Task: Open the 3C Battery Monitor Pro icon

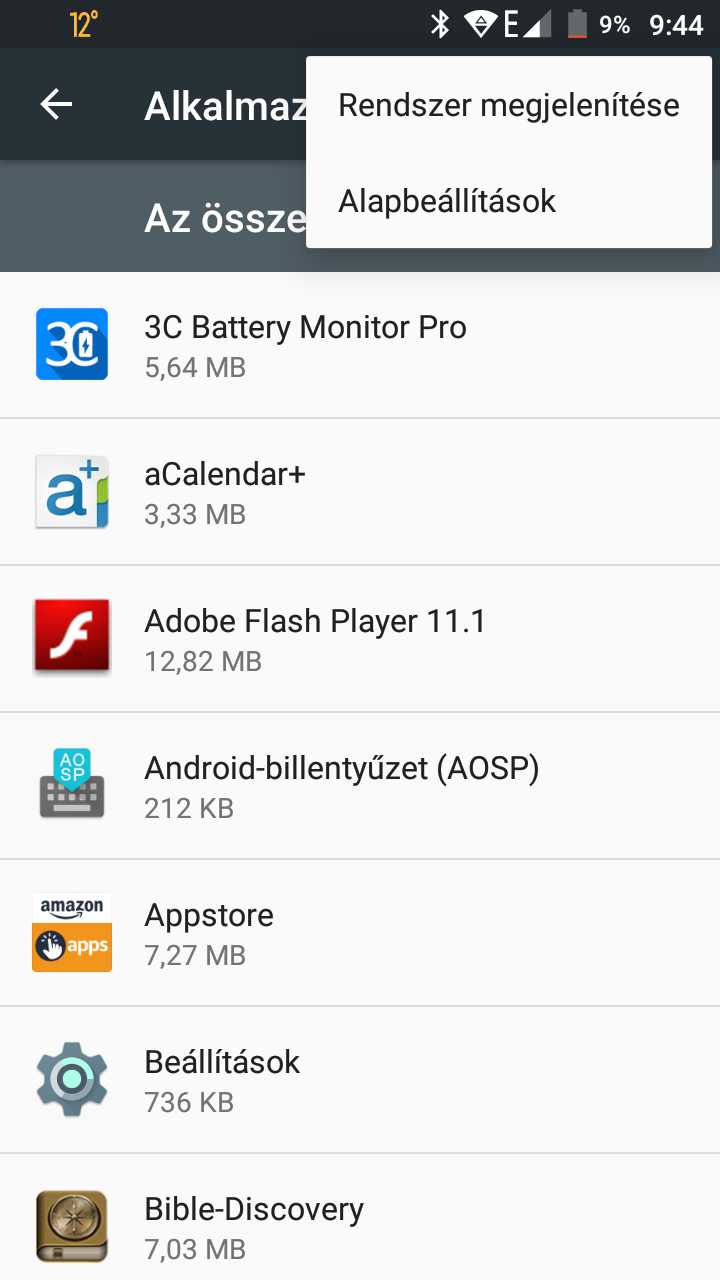Action: [x=72, y=344]
